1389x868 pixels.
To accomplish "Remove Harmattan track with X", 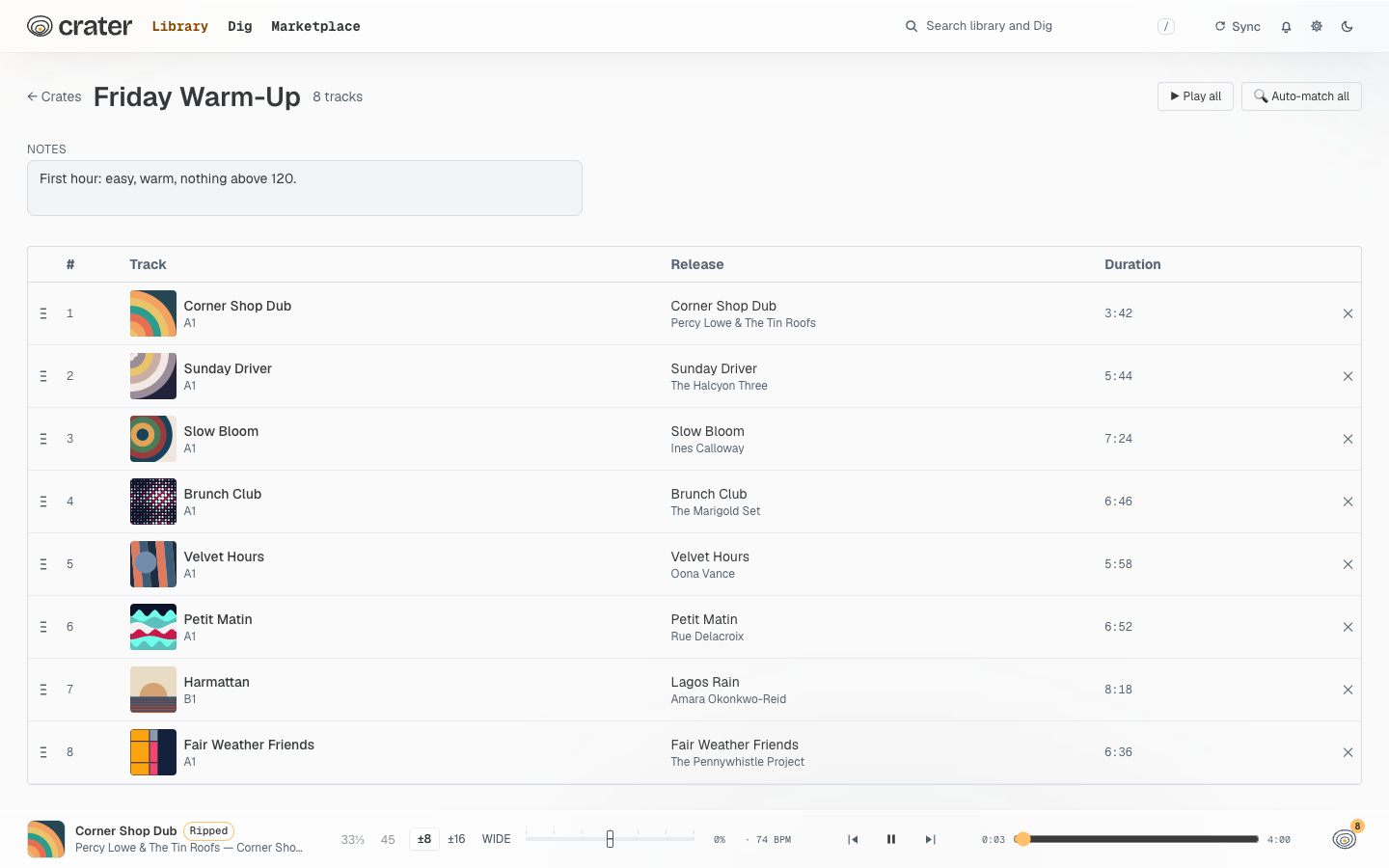I will [x=1348, y=690].
